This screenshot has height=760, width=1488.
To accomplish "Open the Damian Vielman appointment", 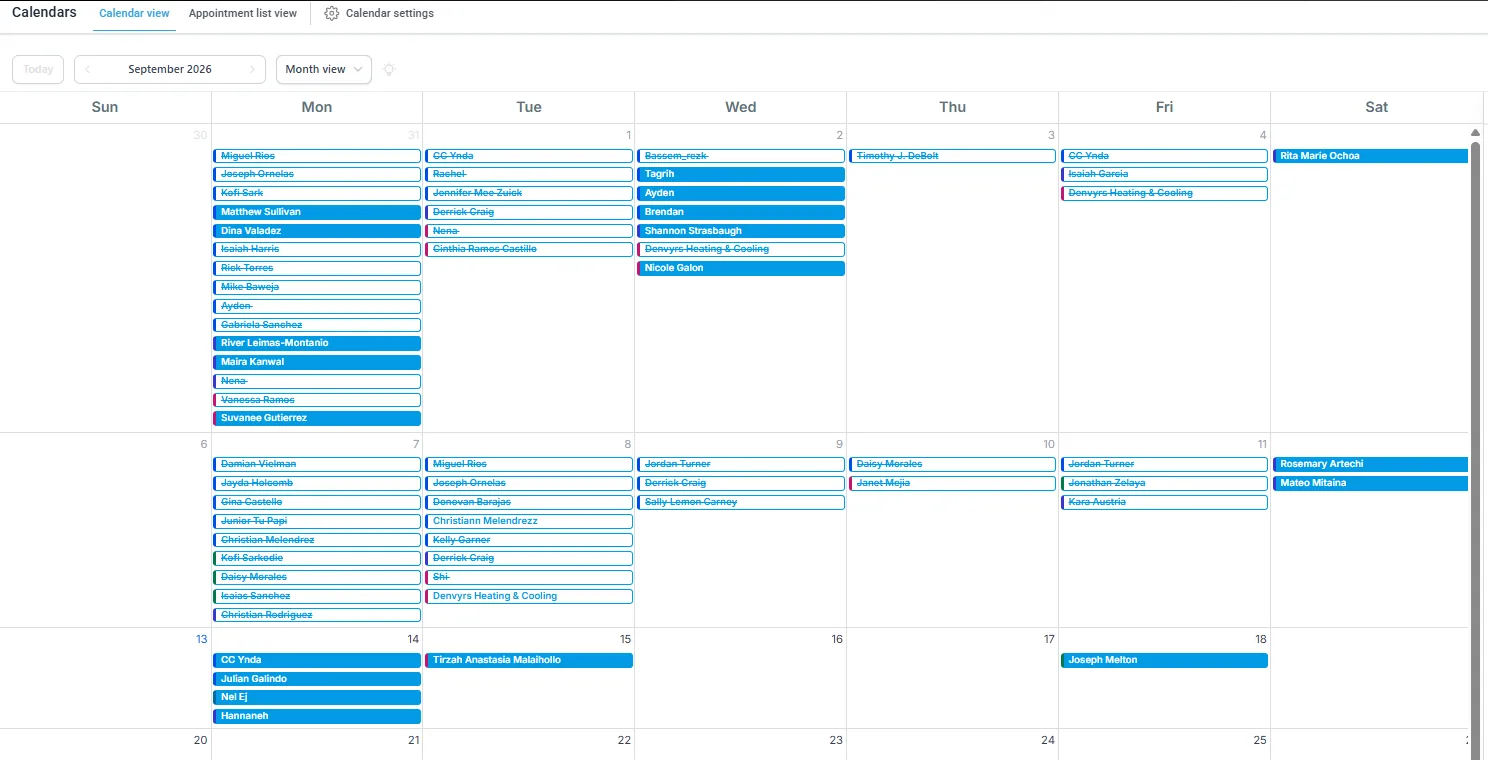I will tap(317, 464).
